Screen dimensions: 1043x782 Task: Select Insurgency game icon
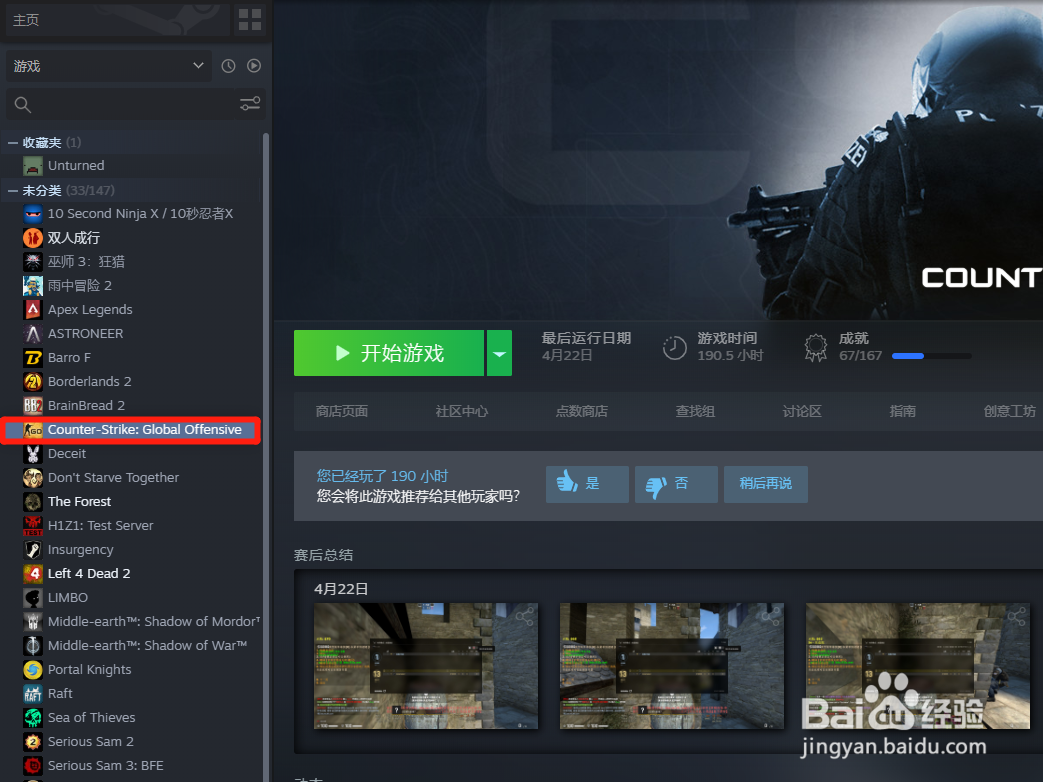33,550
